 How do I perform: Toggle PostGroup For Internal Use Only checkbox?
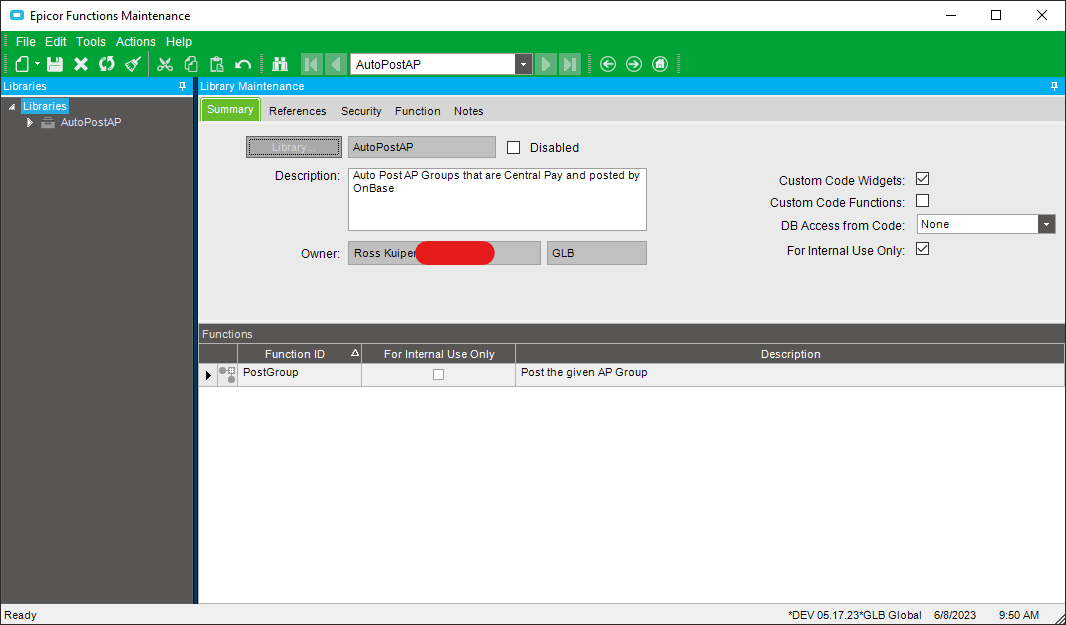click(x=439, y=375)
